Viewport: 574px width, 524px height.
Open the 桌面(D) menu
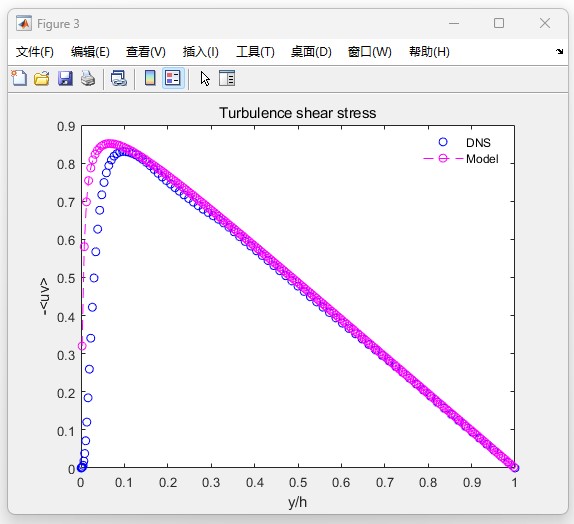click(x=311, y=52)
